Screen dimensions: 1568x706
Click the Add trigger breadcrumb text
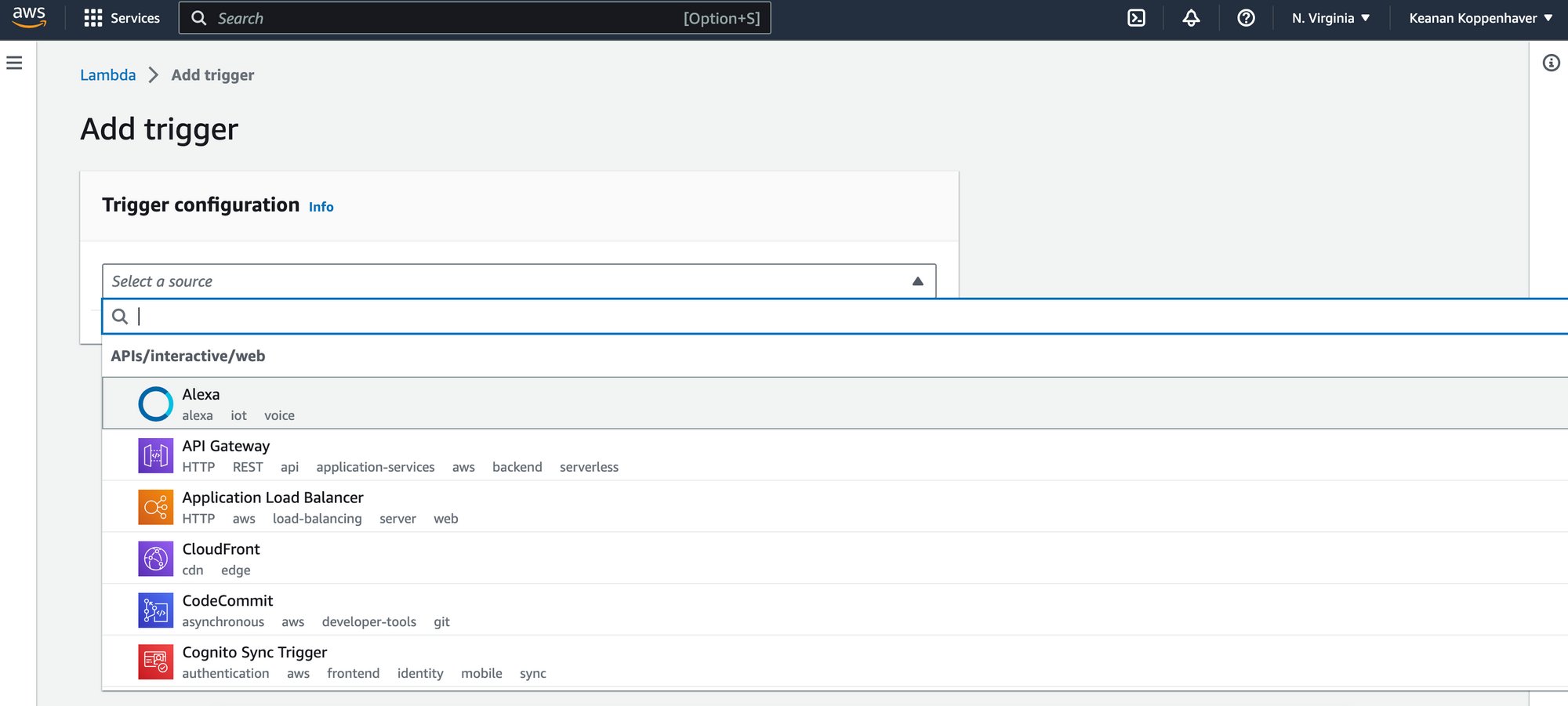pyautogui.click(x=212, y=75)
